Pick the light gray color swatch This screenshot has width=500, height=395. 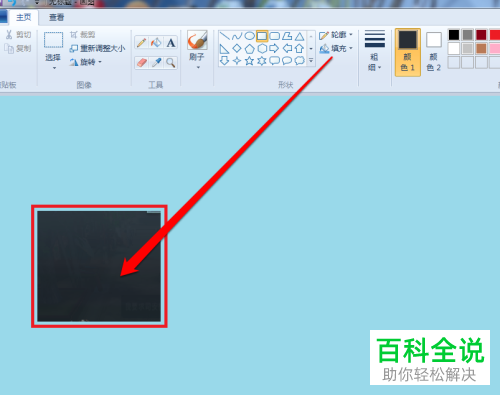click(x=468, y=48)
